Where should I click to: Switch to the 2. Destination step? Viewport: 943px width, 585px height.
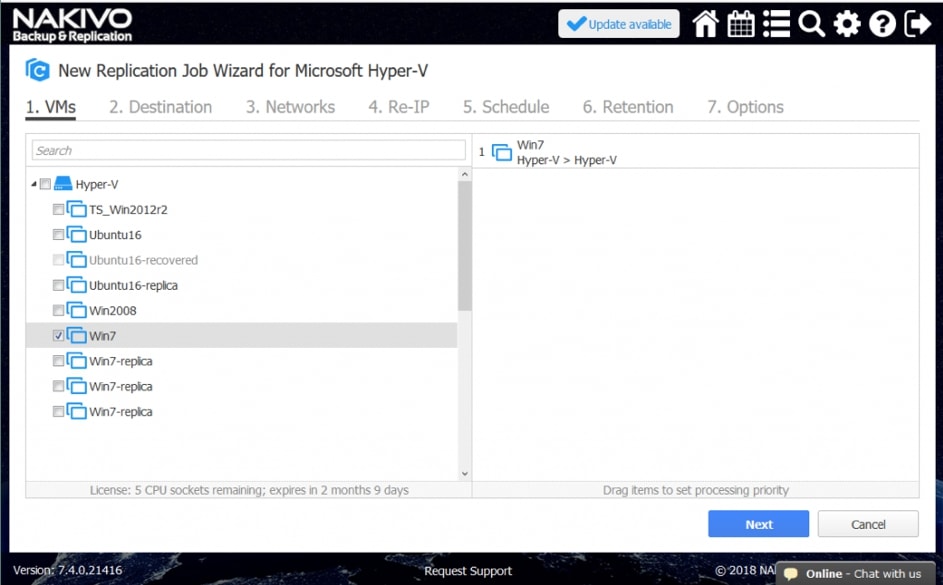click(160, 107)
